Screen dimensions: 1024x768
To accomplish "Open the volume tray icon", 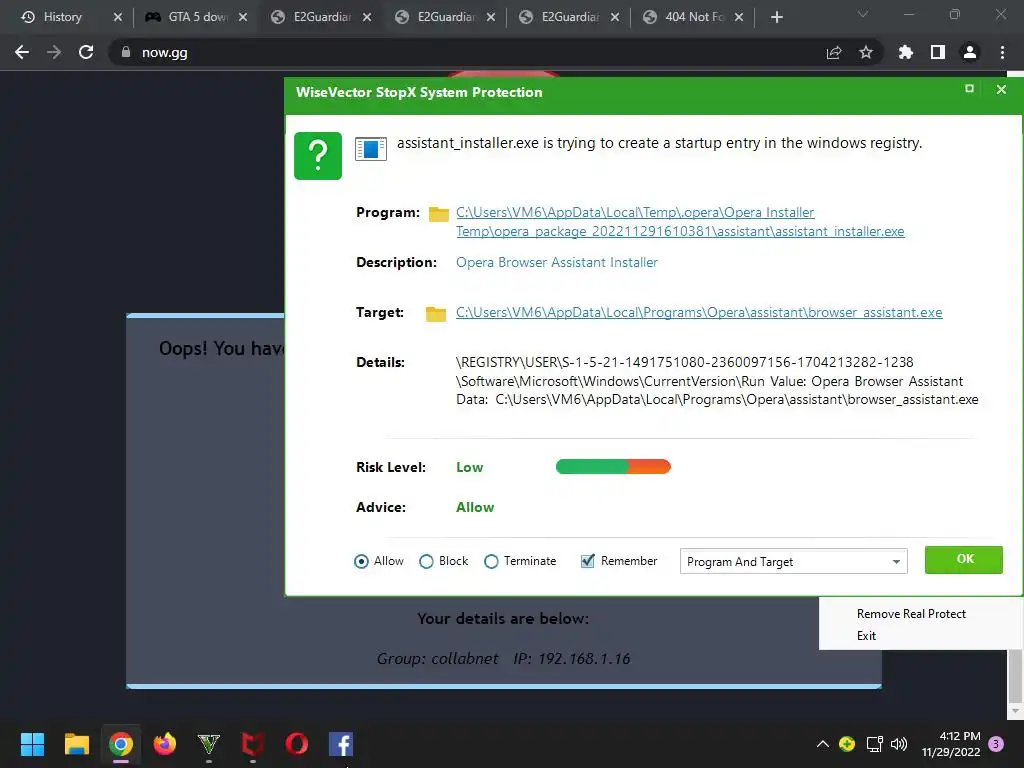I will click(x=899, y=744).
